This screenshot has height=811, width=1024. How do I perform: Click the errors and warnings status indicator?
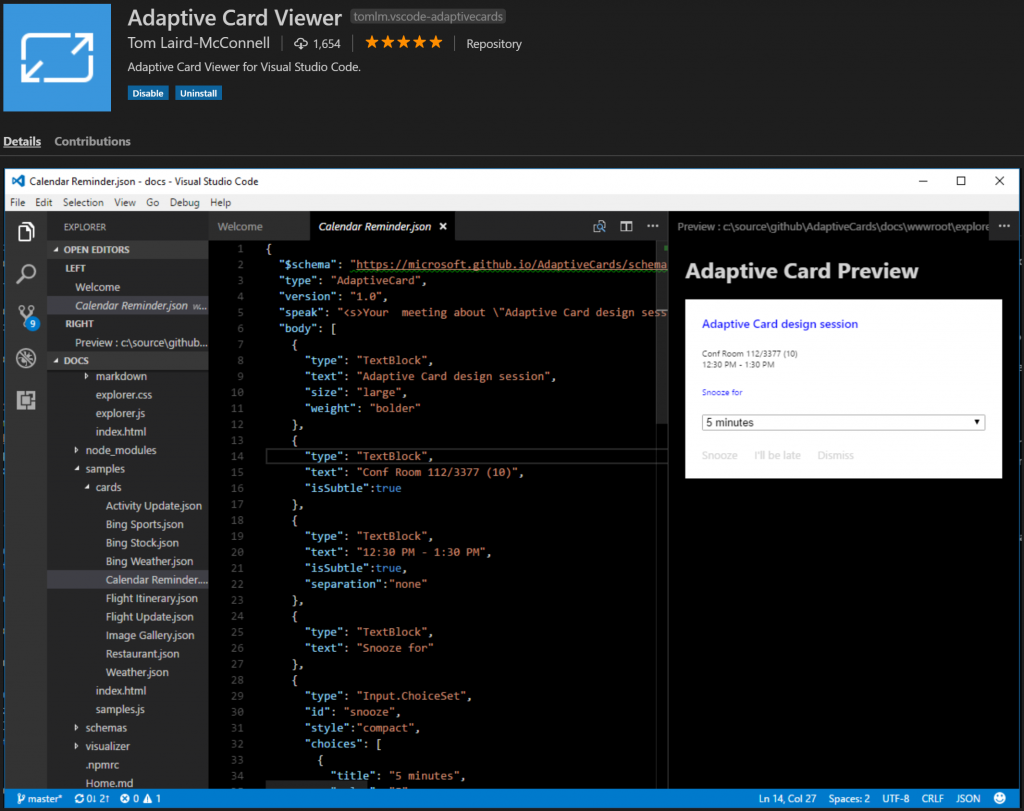pos(140,799)
